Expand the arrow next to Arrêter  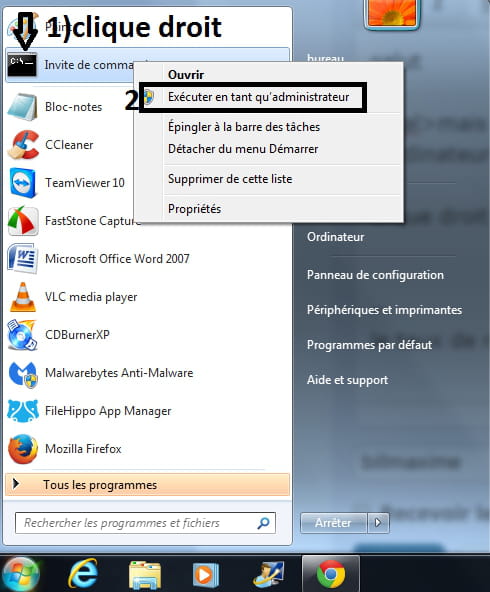tap(378, 523)
